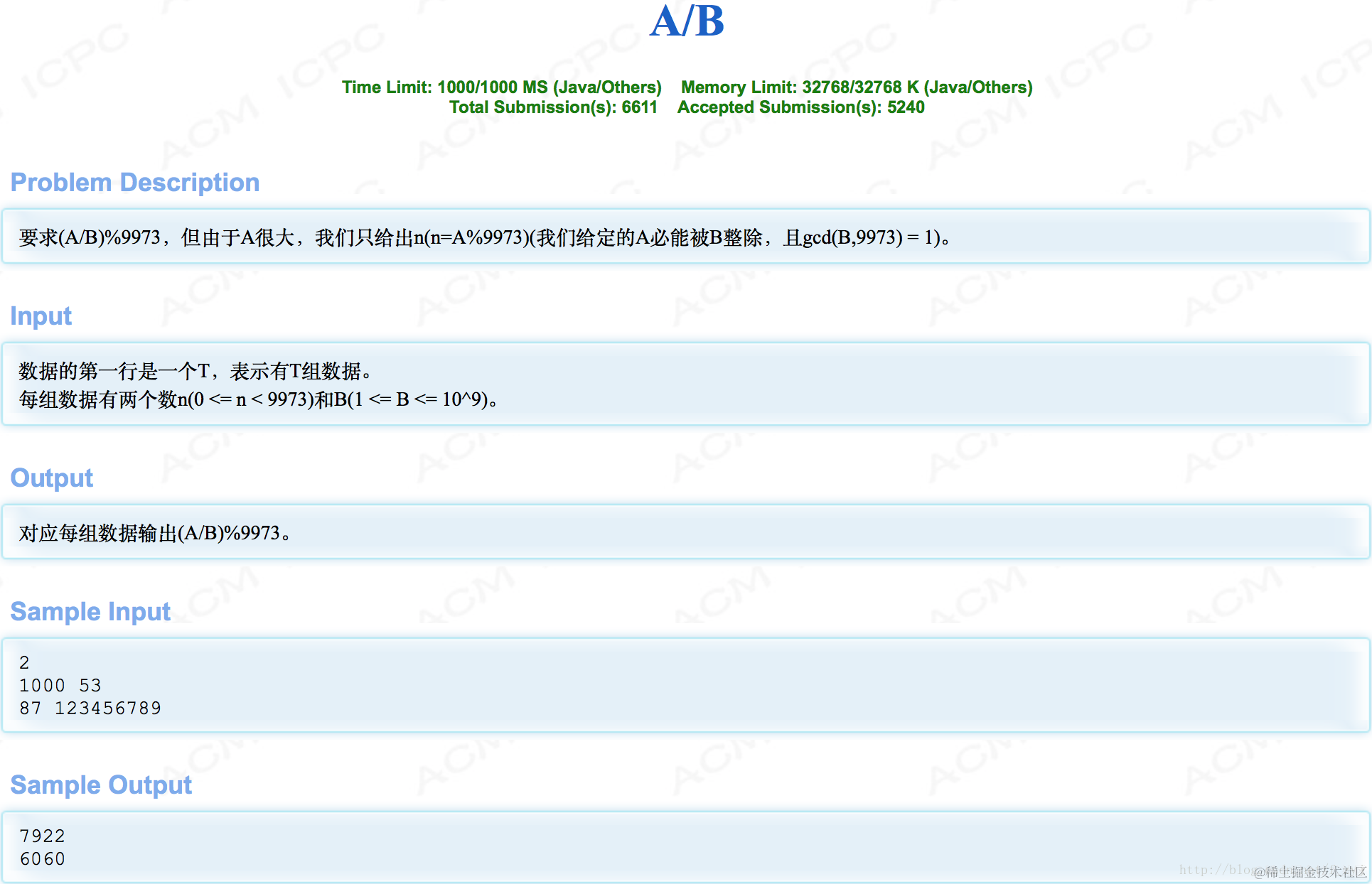Click the Output section heading

tap(52, 478)
